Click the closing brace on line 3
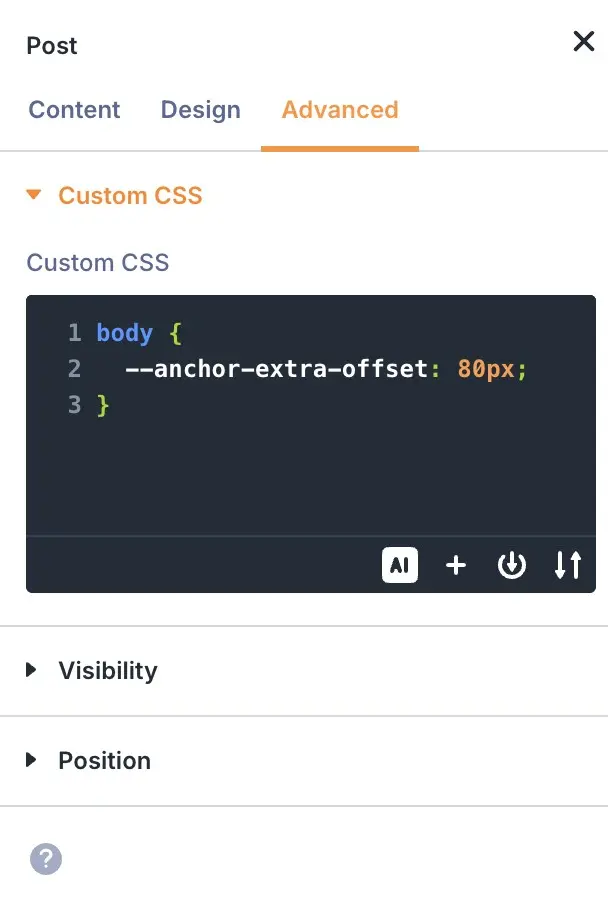 (x=102, y=405)
